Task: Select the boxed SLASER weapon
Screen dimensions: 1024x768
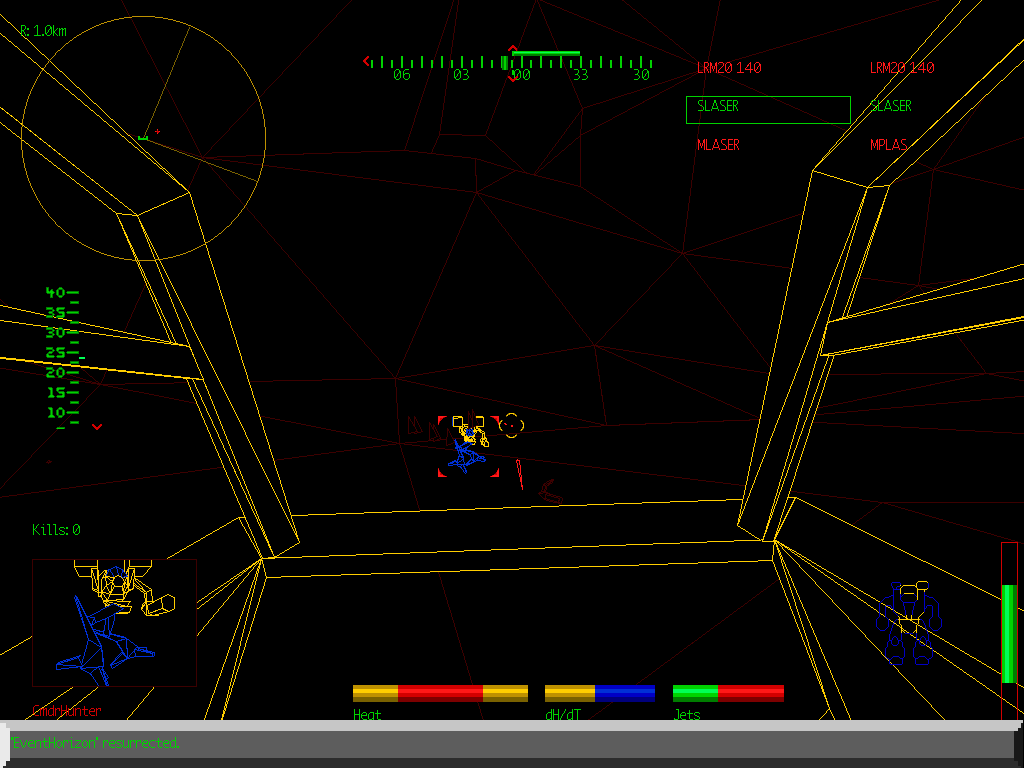Action: click(x=768, y=110)
